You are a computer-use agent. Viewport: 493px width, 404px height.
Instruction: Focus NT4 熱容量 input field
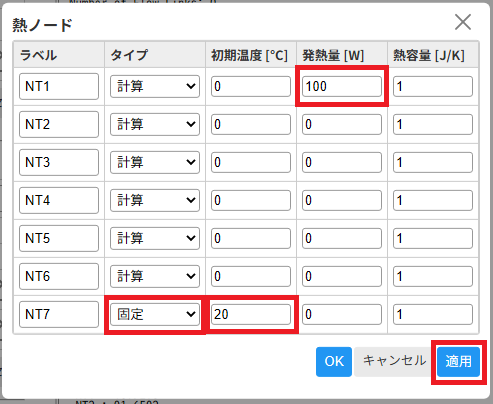[x=433, y=200]
